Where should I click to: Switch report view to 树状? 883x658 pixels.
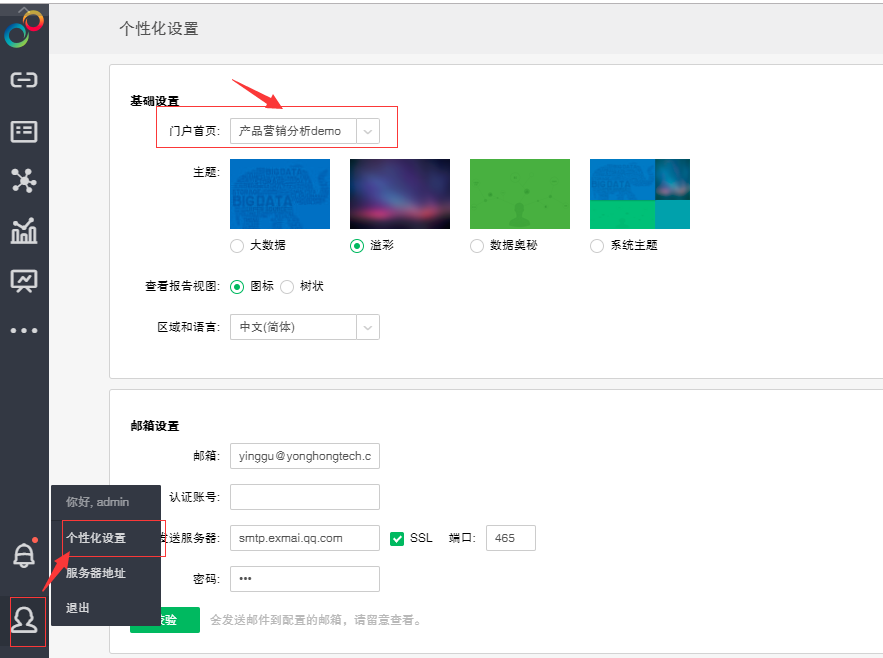287,286
